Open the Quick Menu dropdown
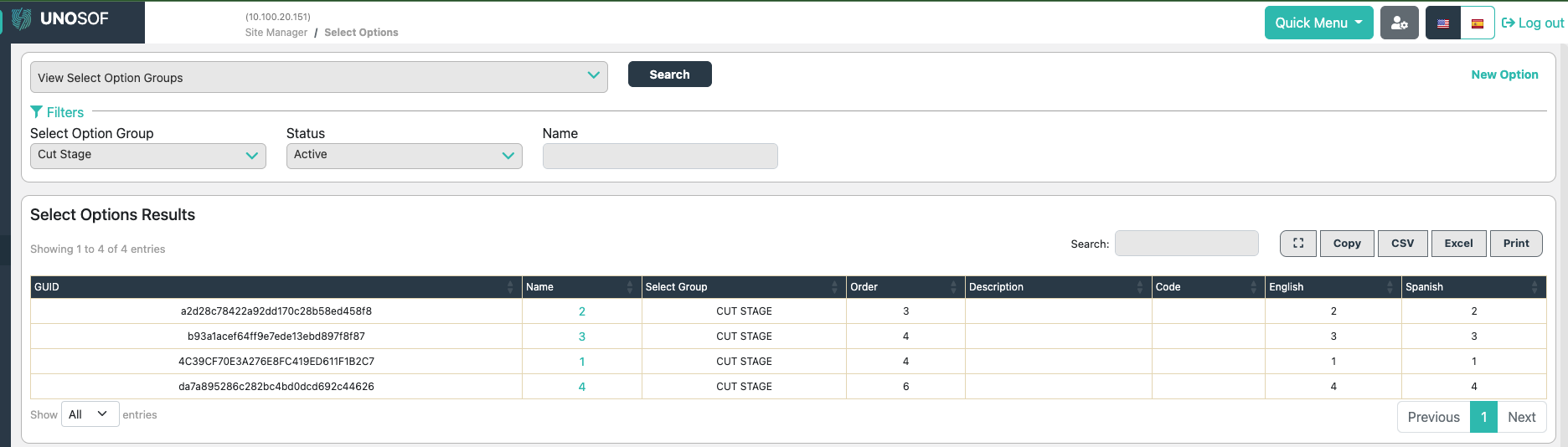Image resolution: width=1568 pixels, height=447 pixels. pos(1318,23)
